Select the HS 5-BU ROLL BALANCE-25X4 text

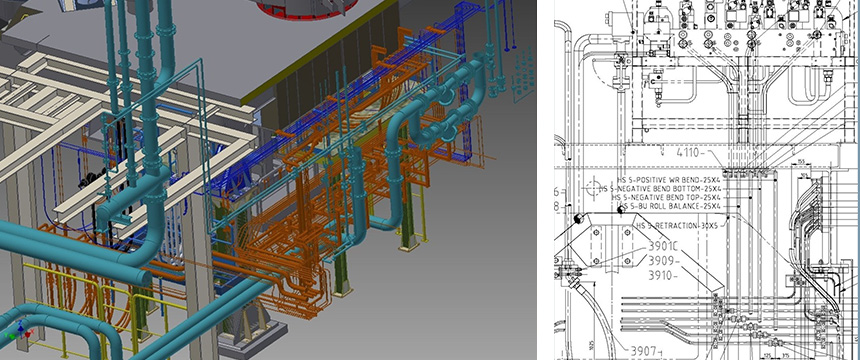669,206
